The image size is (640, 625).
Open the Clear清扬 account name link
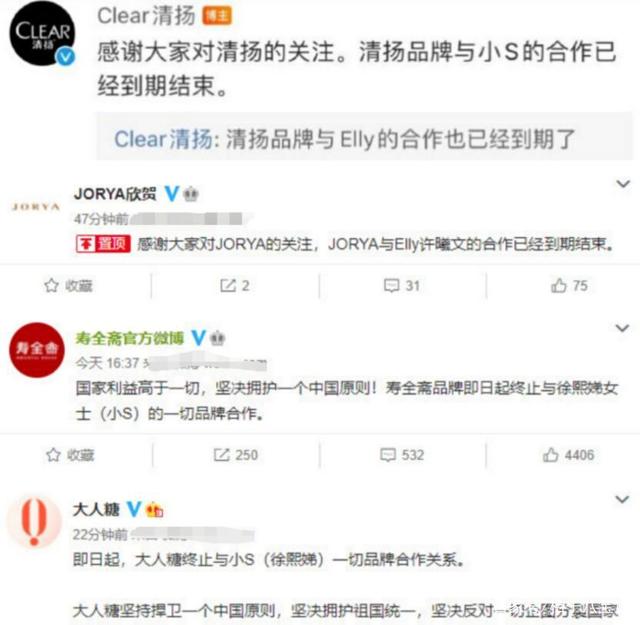pyautogui.click(x=146, y=16)
